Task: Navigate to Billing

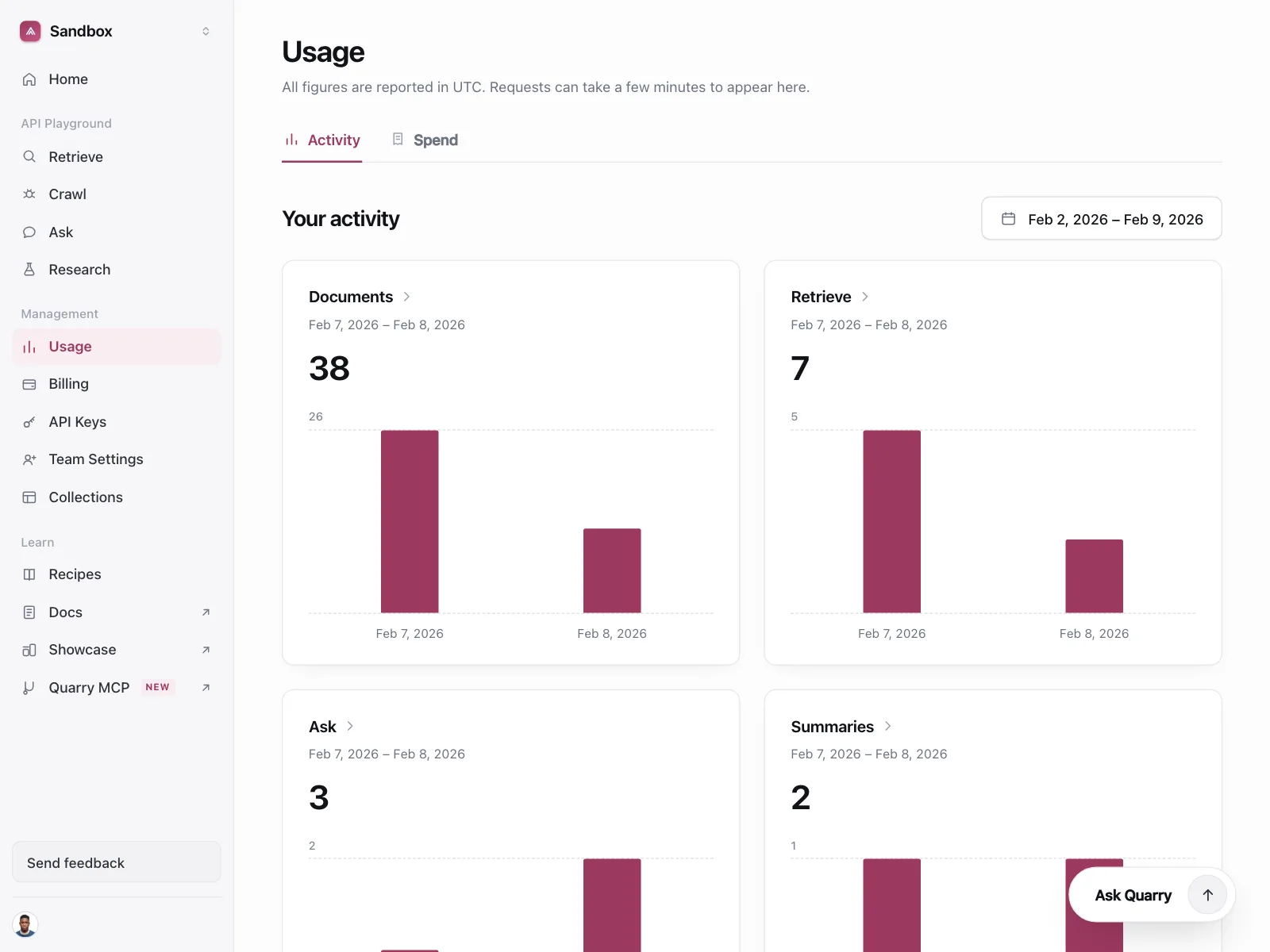Action: tap(117, 384)
